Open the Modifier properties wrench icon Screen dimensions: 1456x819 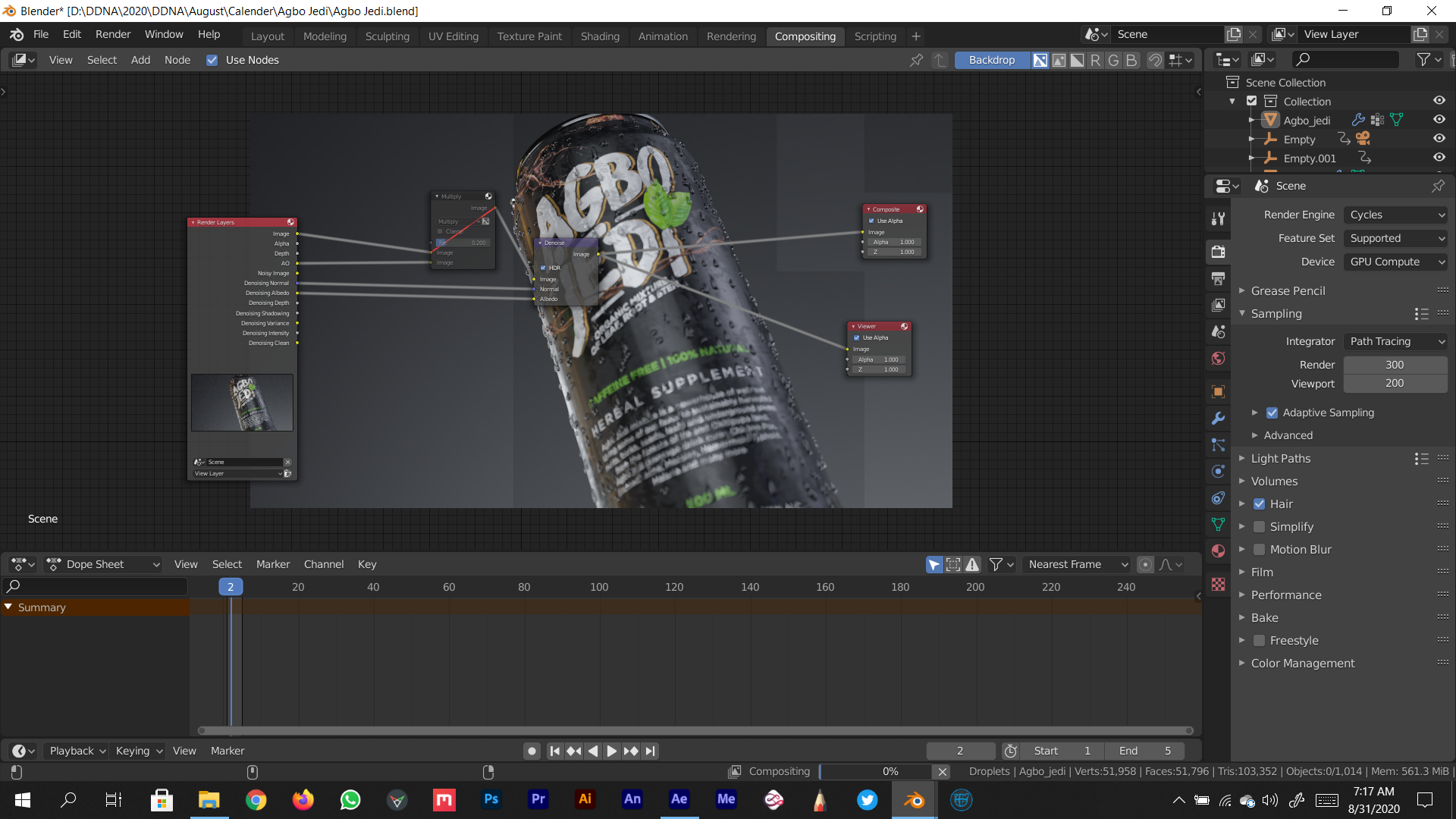1218,418
